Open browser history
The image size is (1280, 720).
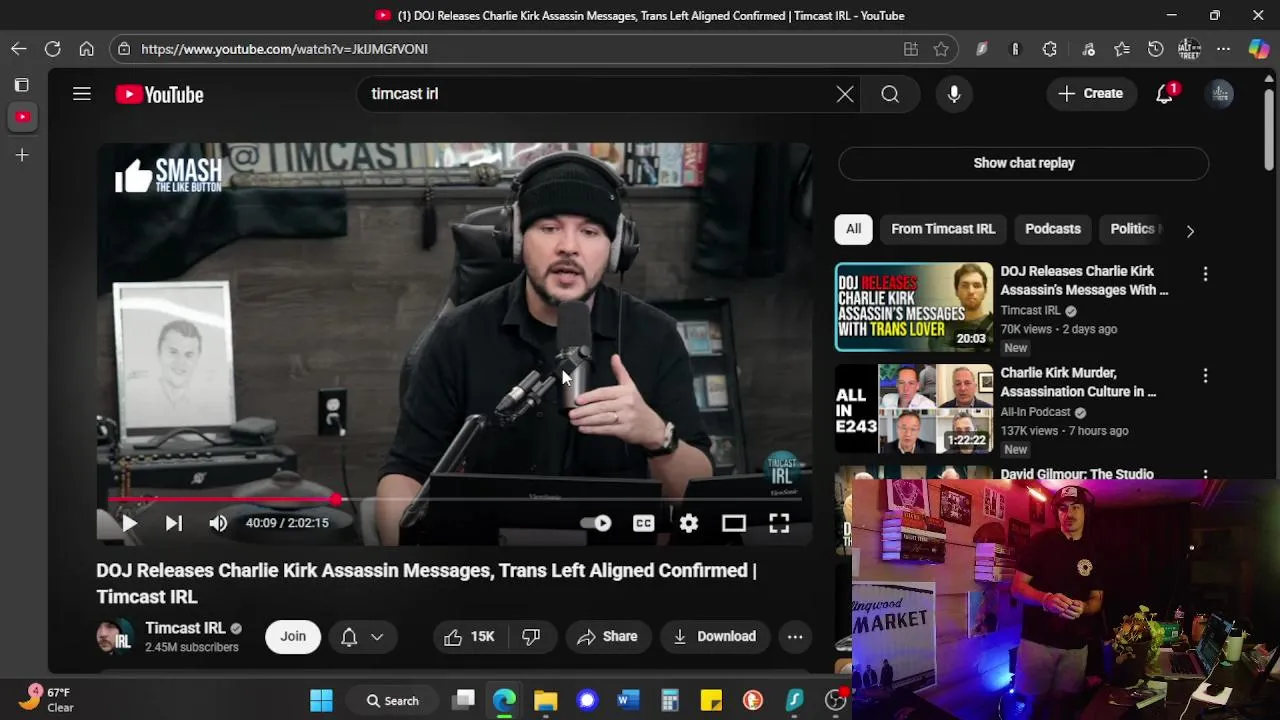pyautogui.click(x=1156, y=49)
